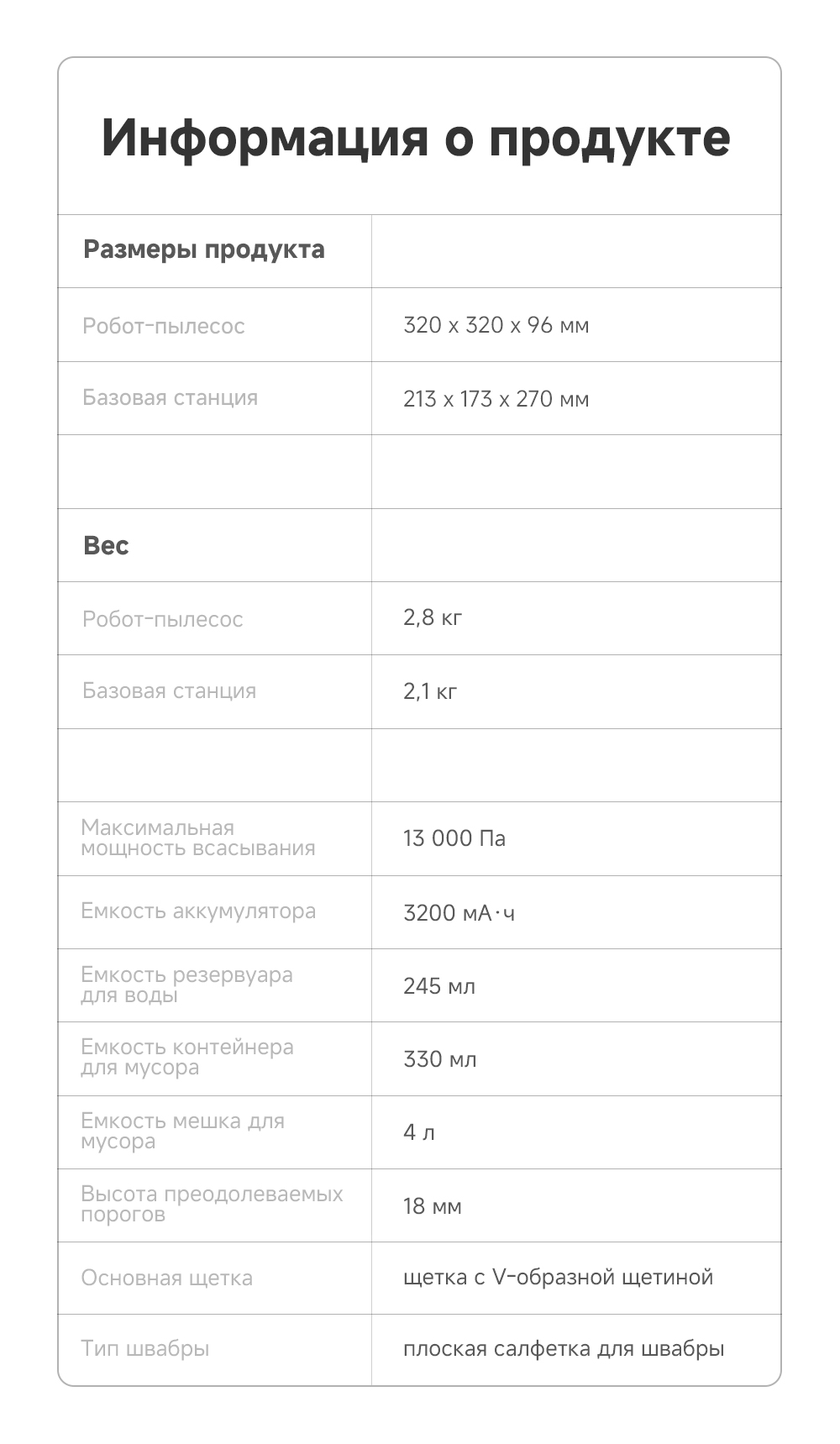Click the "4 л" dust bag value
Viewport: 840px width, 1444px height.
(x=419, y=1132)
